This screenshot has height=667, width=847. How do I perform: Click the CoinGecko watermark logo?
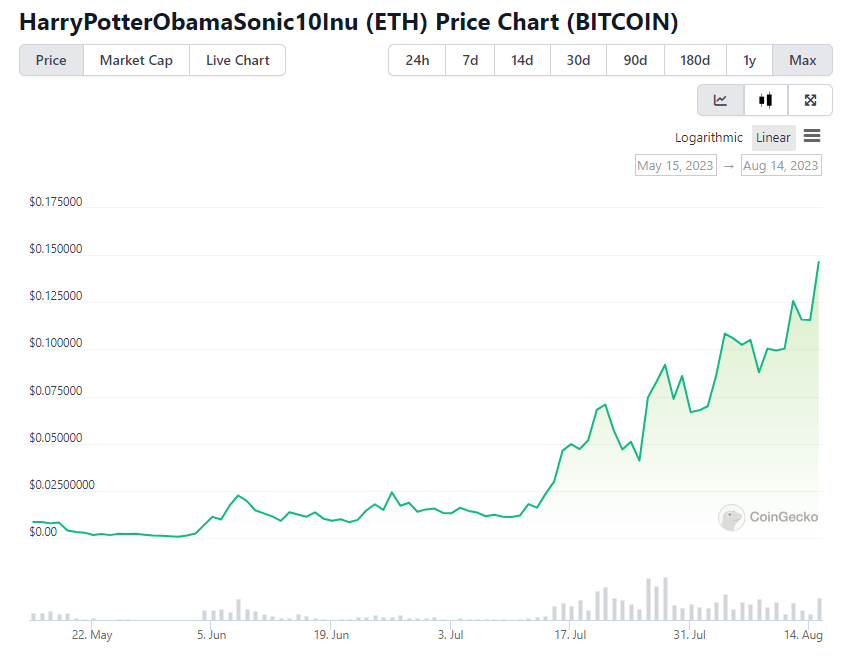[768, 517]
